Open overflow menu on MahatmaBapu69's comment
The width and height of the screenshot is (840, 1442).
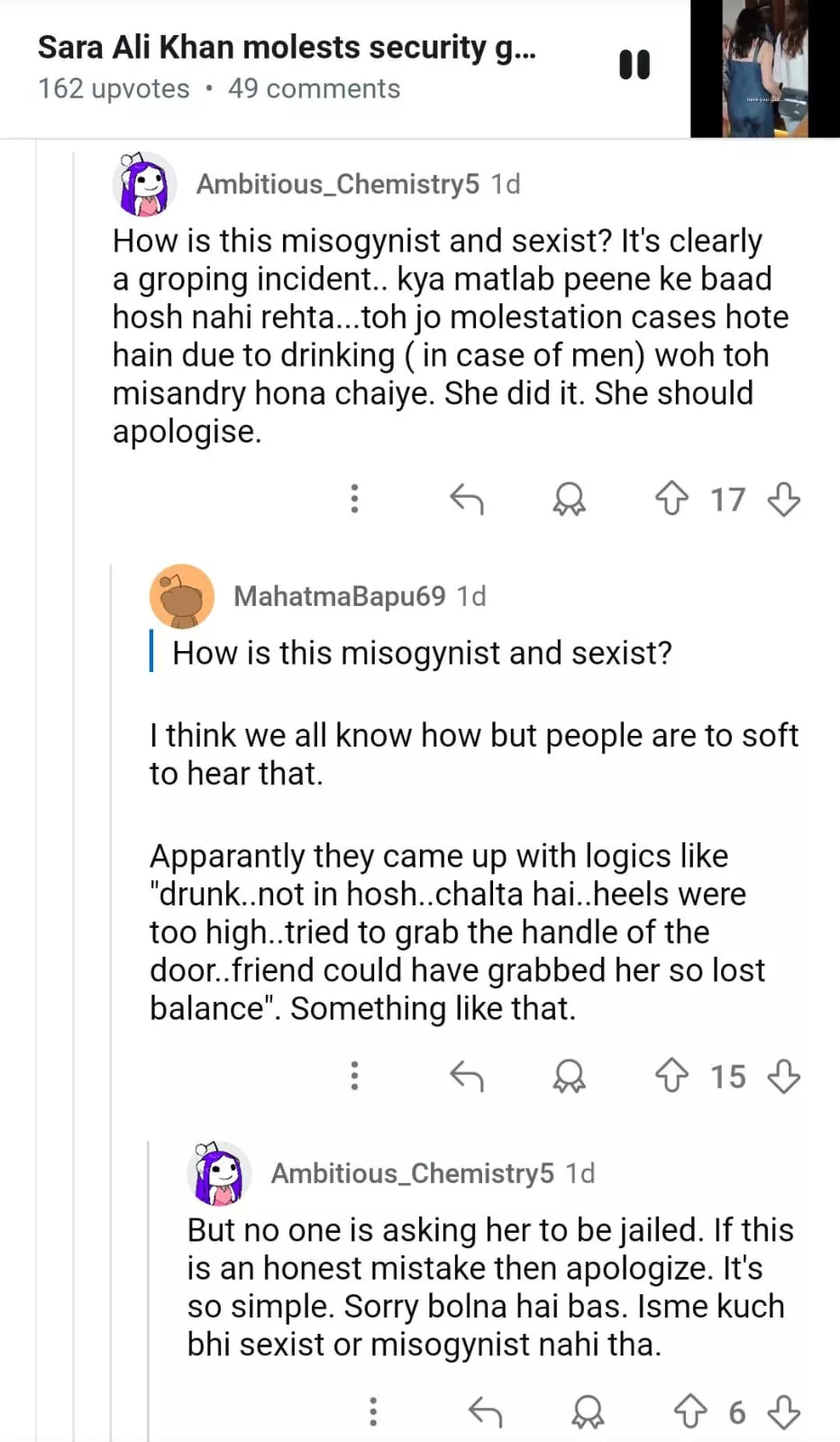(x=355, y=1075)
